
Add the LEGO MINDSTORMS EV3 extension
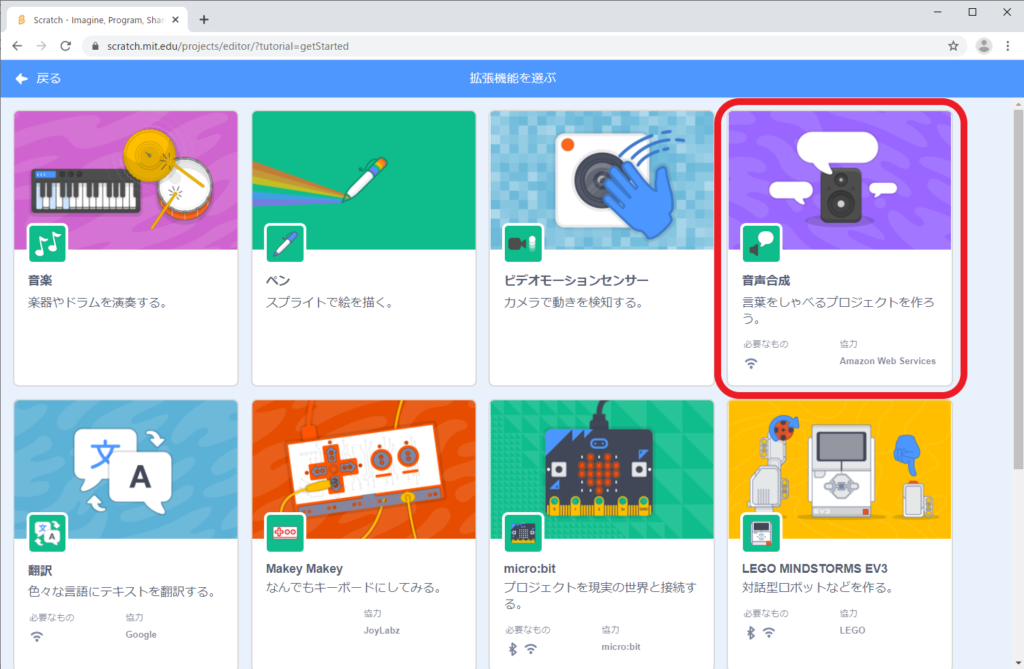click(840, 534)
